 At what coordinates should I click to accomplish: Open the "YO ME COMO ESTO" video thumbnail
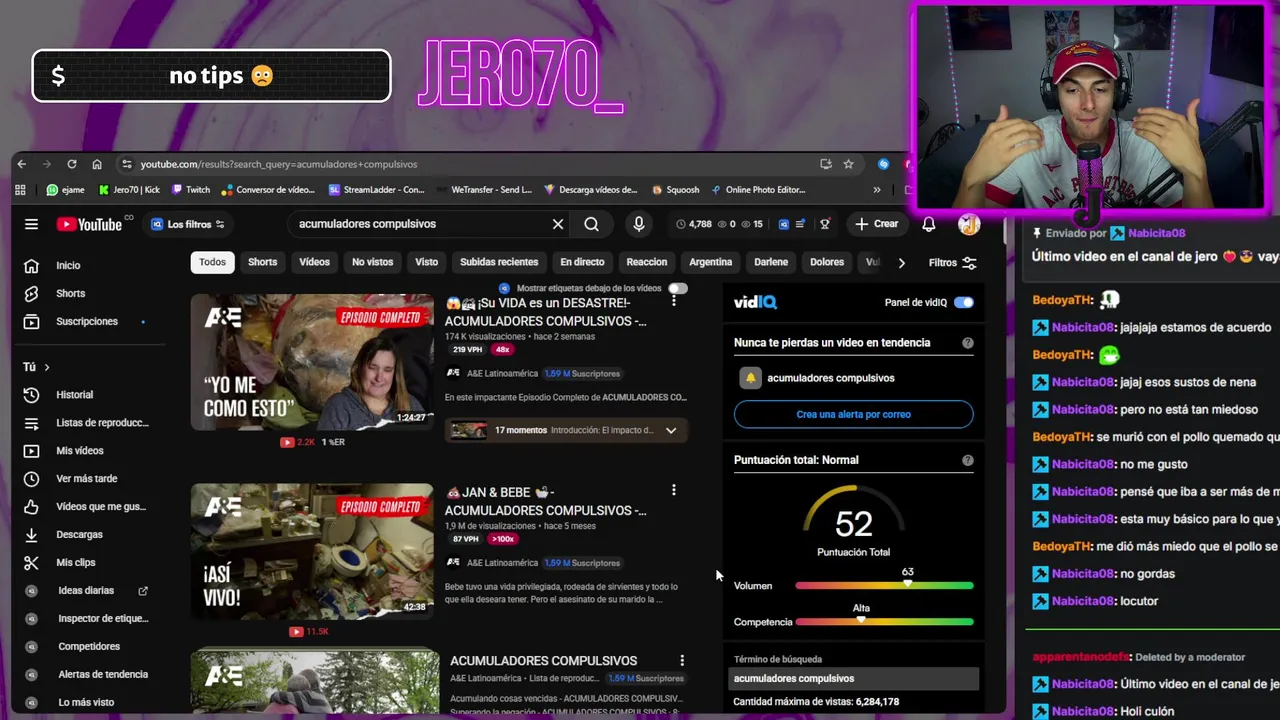click(312, 362)
